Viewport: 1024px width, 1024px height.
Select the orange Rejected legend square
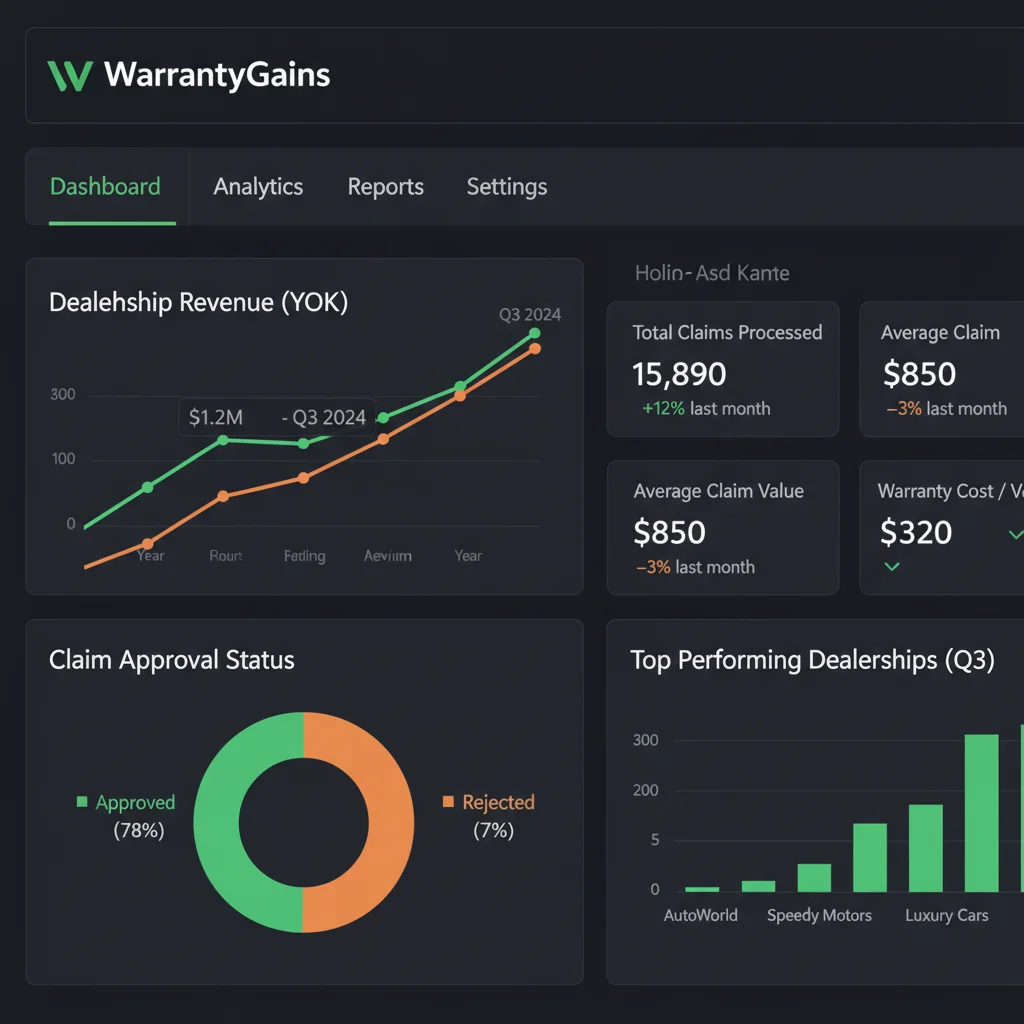coord(449,802)
